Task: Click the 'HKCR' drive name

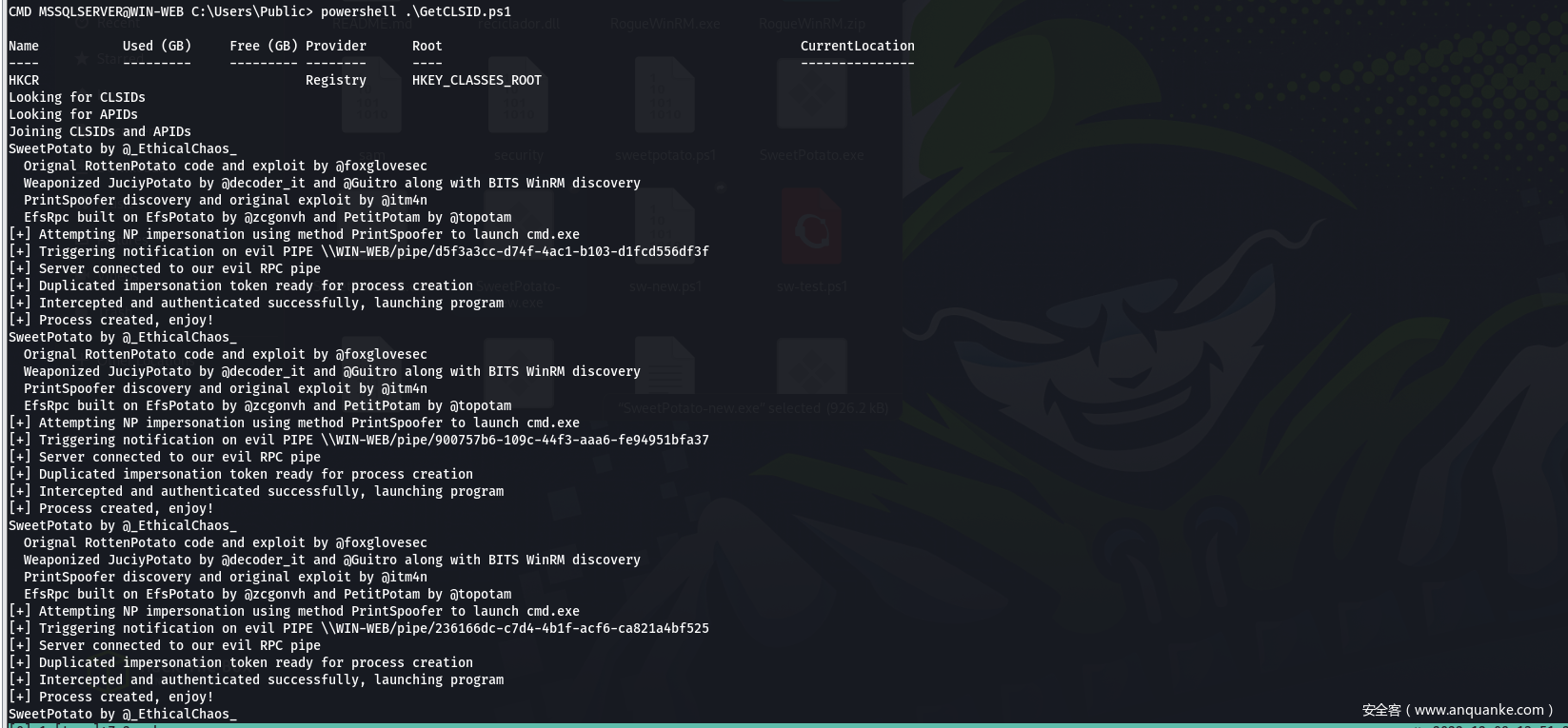Action: click(24, 80)
